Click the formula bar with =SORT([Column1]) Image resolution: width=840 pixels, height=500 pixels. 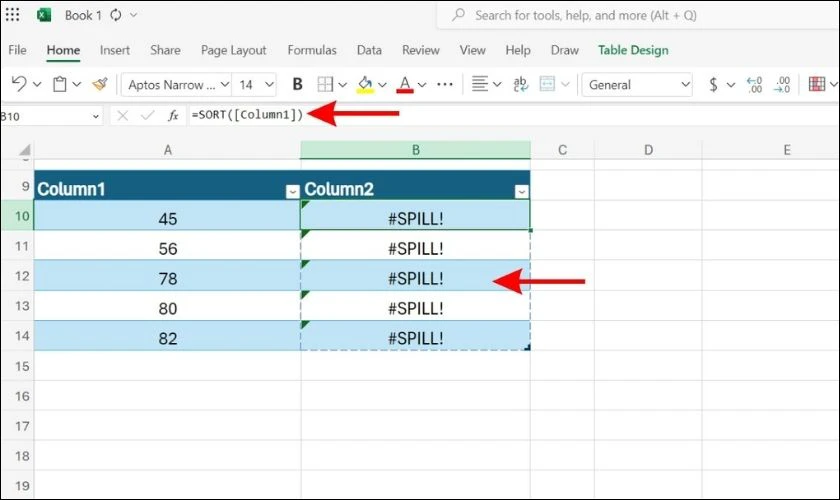[x=513, y=115]
